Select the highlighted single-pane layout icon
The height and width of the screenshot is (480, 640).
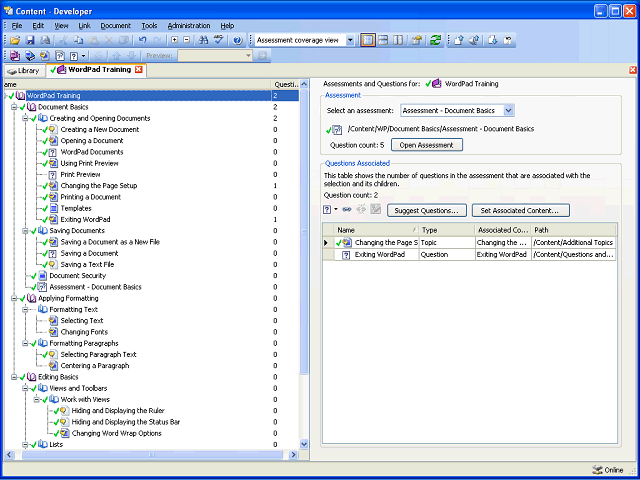point(368,40)
